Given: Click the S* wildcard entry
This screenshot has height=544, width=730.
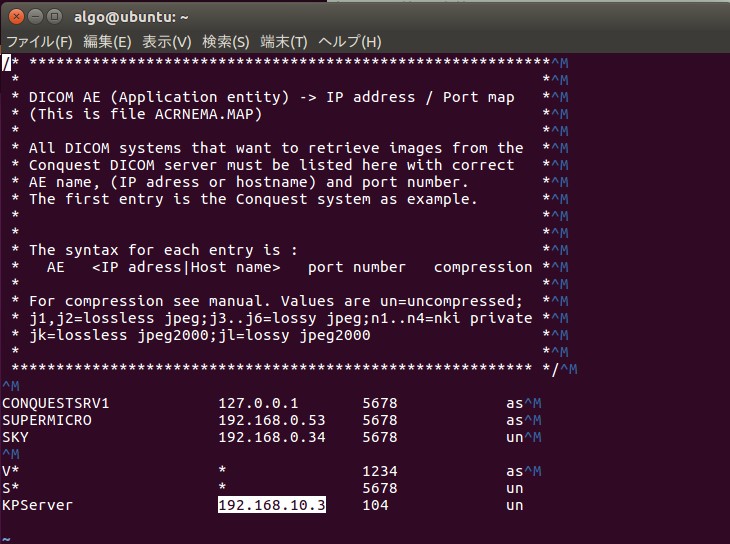Looking at the screenshot, I should (x=11, y=488).
